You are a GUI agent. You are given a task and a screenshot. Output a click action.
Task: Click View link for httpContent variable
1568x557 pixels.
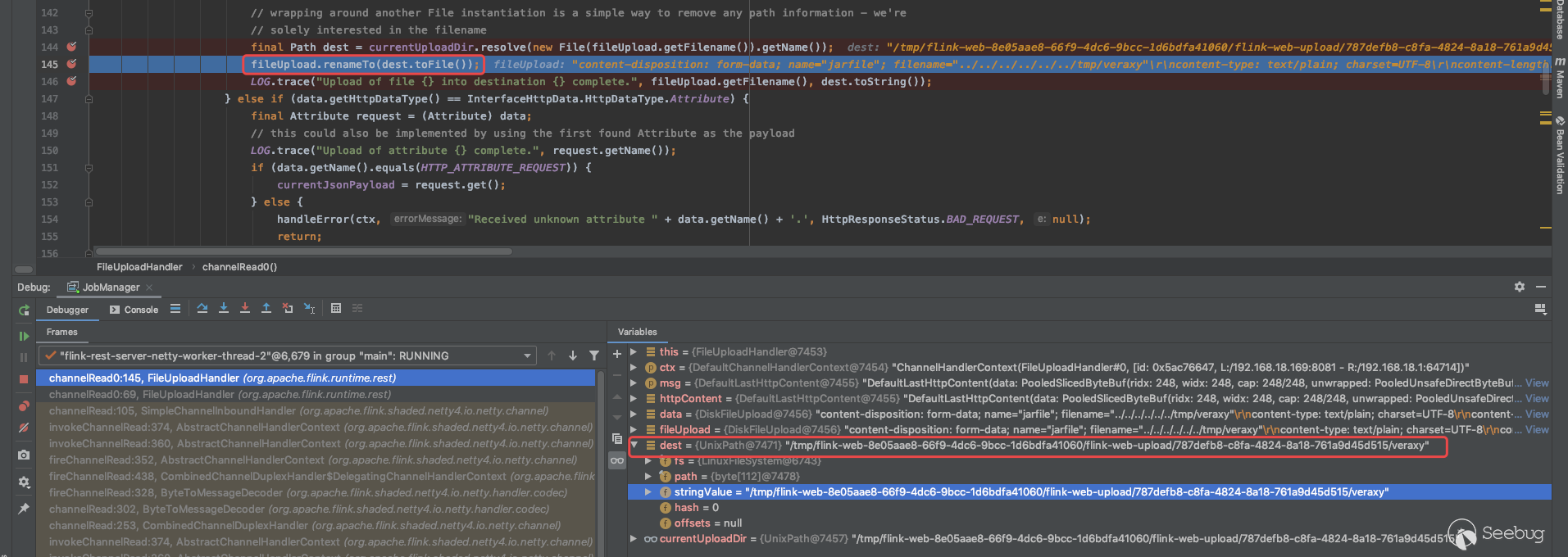pos(1537,399)
